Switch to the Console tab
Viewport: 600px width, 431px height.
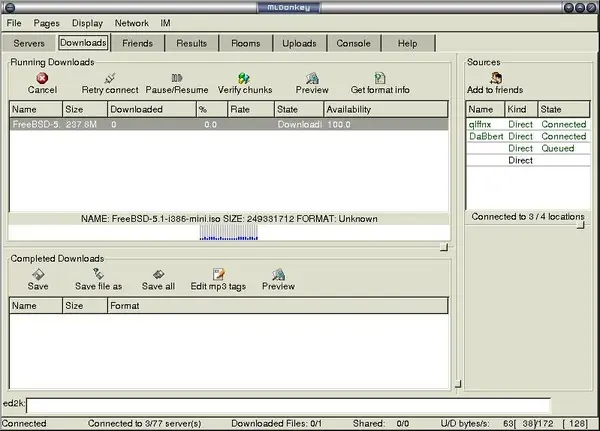[353, 44]
